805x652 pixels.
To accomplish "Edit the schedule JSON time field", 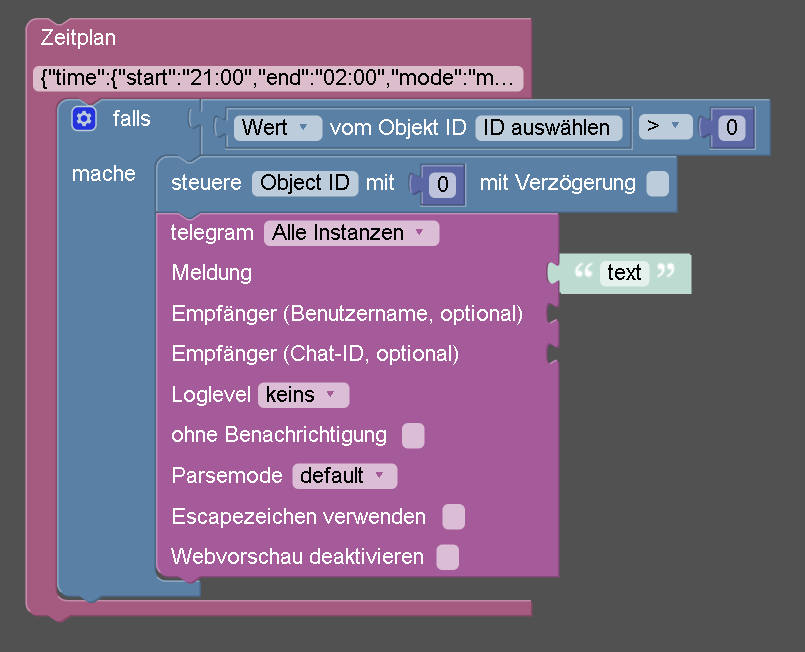I will pos(278,78).
